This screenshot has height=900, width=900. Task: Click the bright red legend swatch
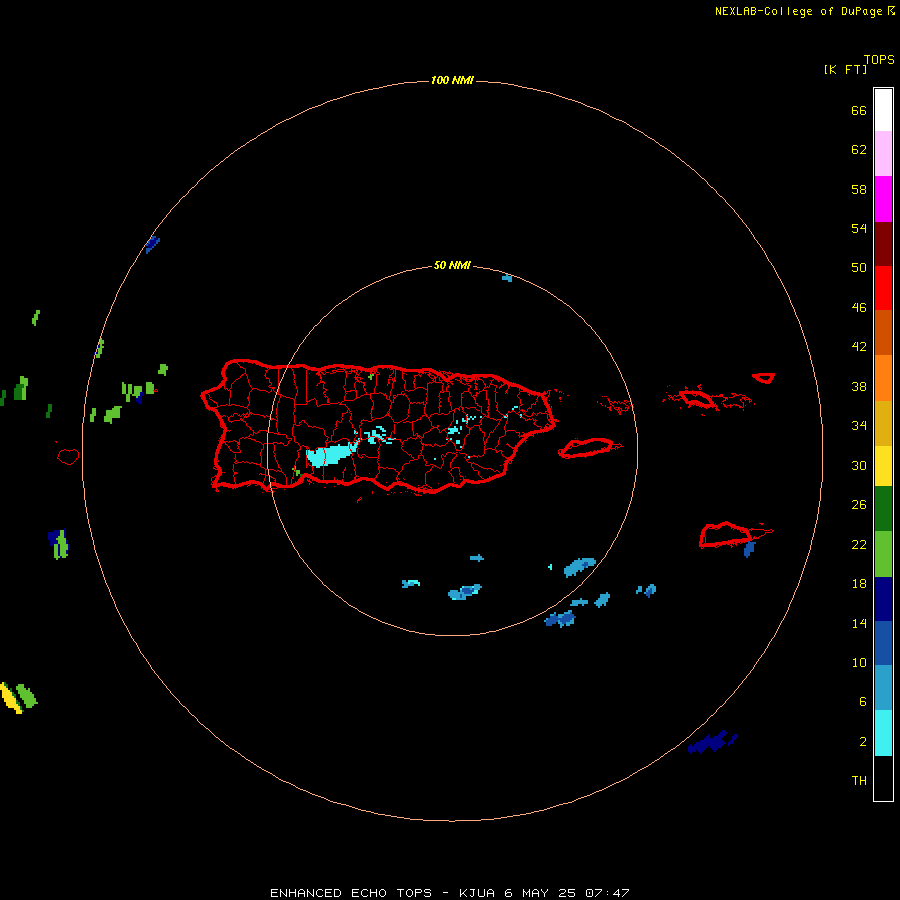[x=883, y=288]
